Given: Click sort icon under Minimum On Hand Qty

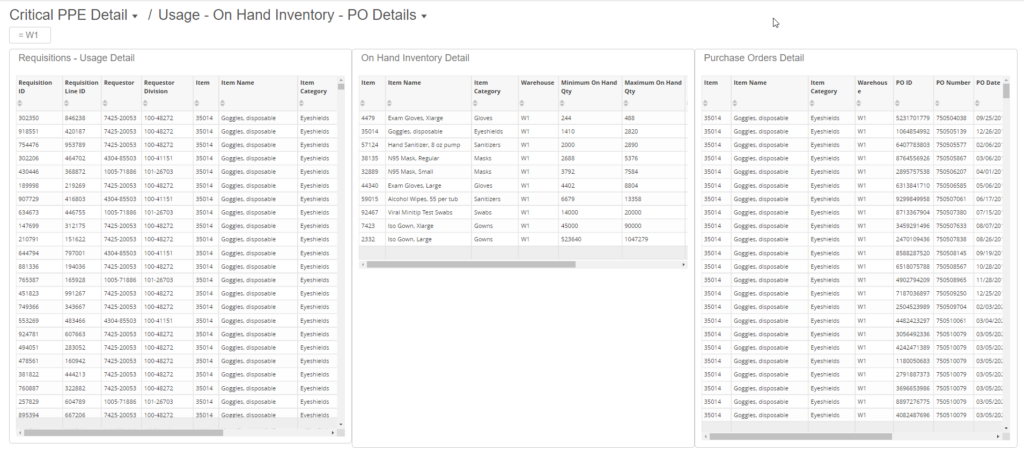Looking at the screenshot, I should 563,103.
